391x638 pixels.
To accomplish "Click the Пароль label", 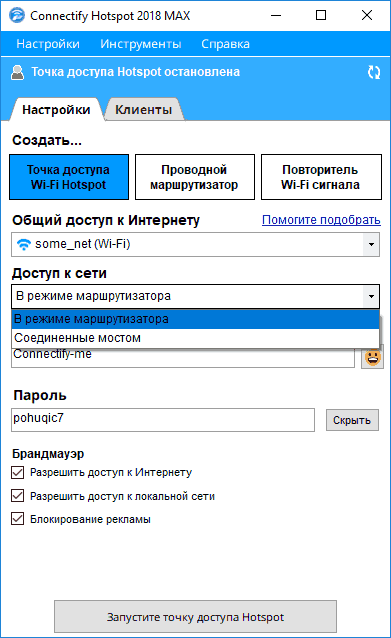I will coord(39,395).
